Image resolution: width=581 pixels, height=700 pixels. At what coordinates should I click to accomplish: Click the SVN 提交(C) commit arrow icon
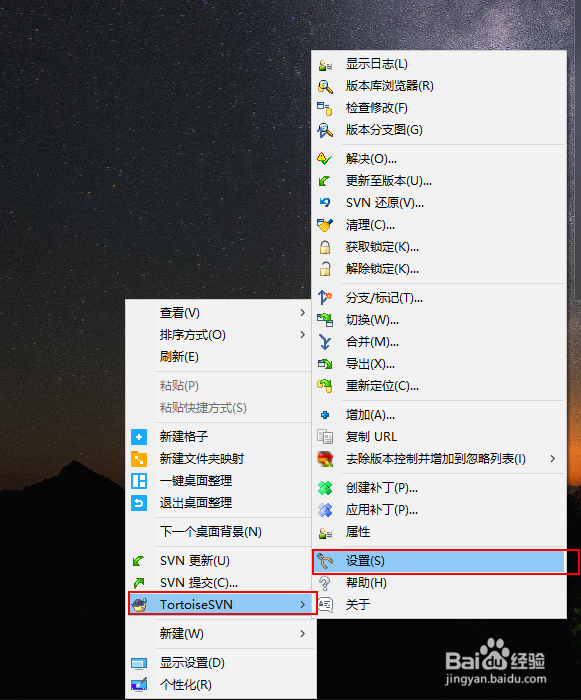[139, 583]
